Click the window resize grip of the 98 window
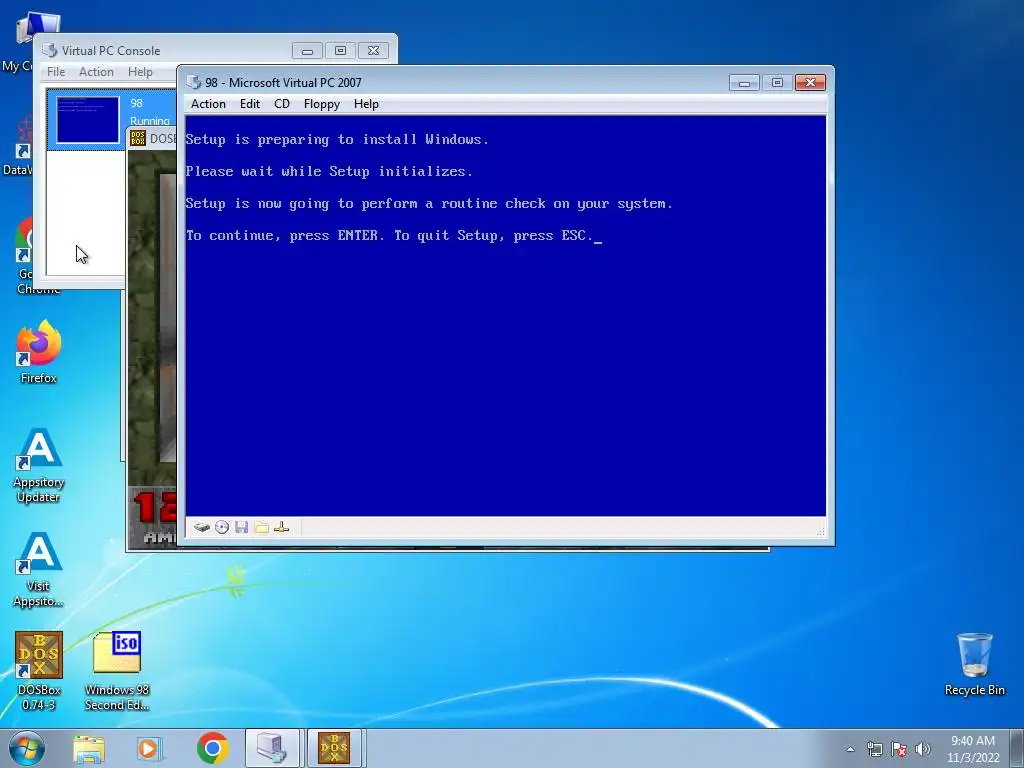The image size is (1024, 768). click(x=820, y=532)
